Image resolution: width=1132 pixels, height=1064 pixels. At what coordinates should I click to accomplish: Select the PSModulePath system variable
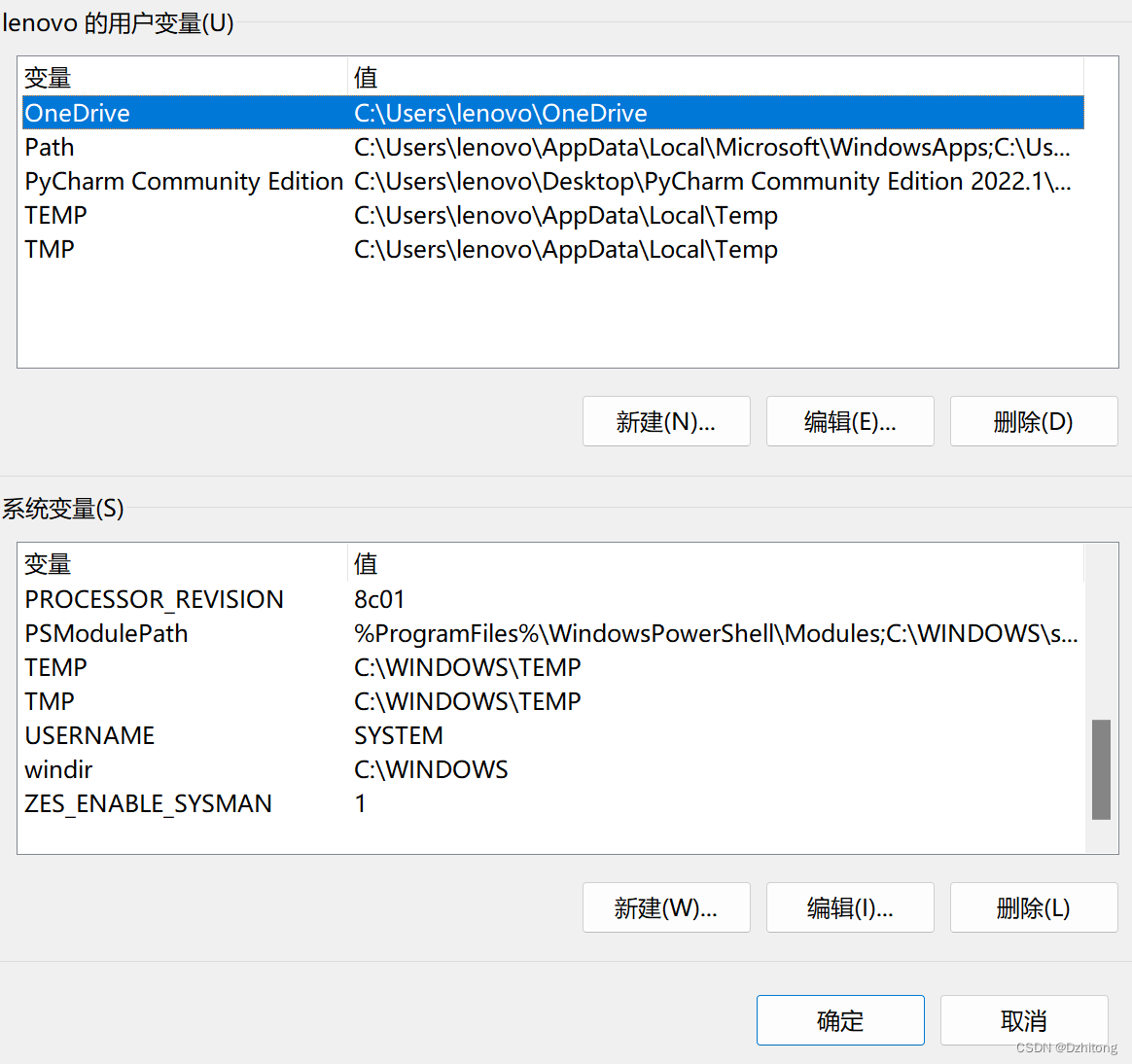(553, 633)
